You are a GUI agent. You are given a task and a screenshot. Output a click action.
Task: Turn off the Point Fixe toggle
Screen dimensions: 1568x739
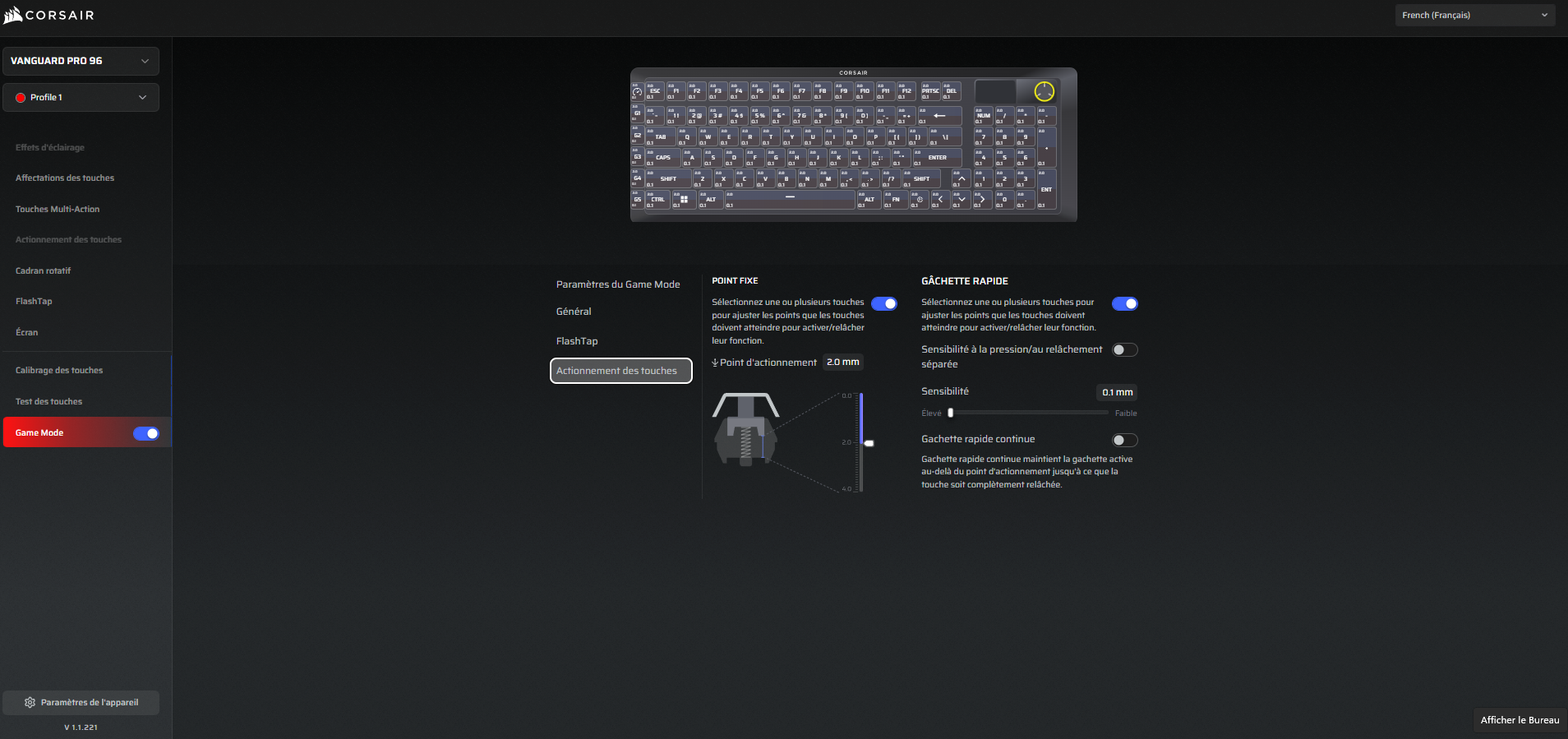point(884,304)
